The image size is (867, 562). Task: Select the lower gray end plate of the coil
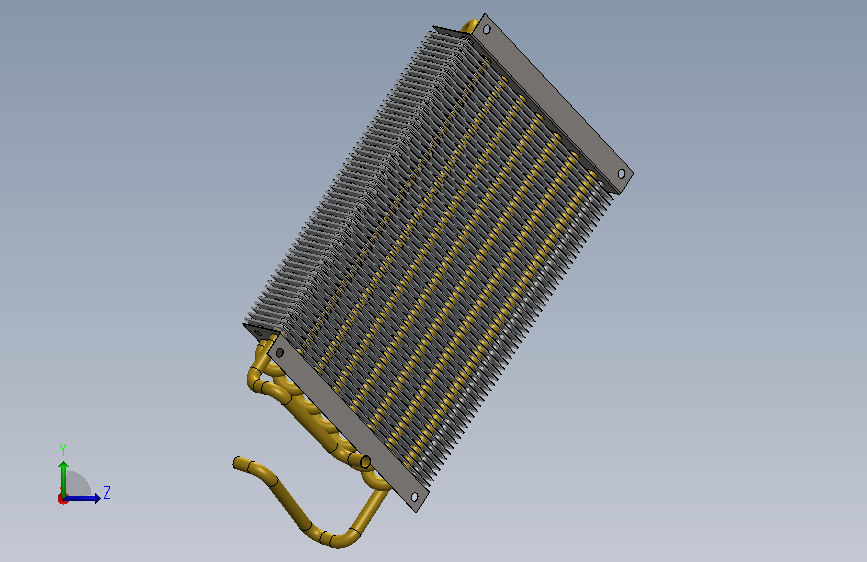pos(348,421)
